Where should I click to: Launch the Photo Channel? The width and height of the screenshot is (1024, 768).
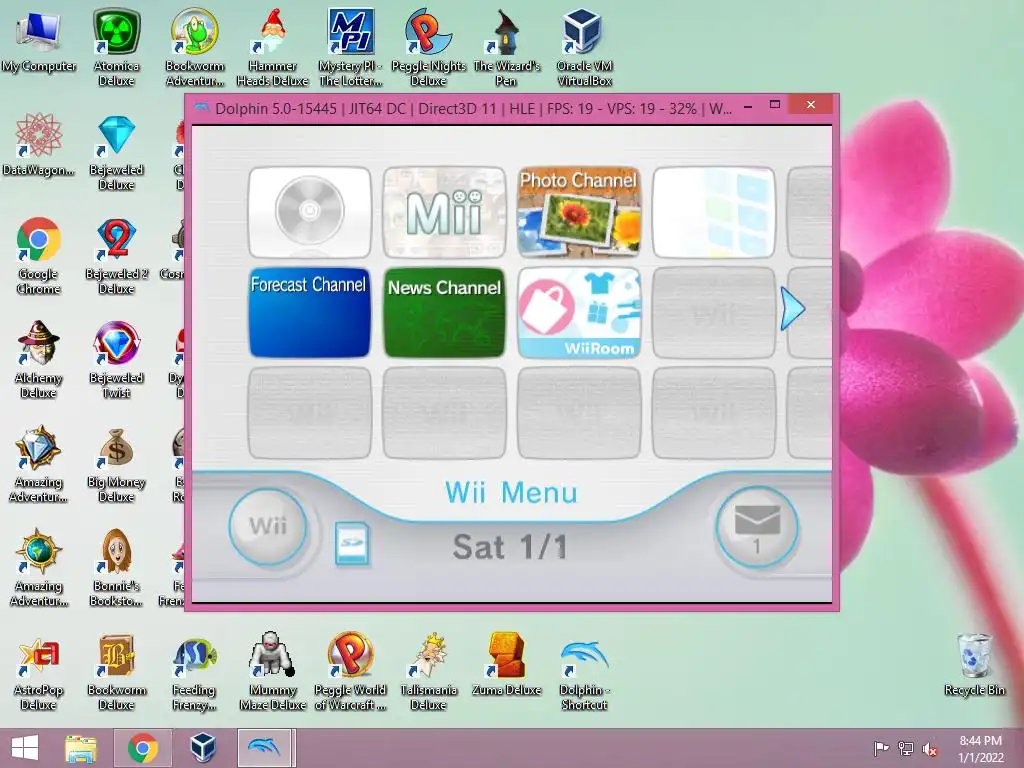pyautogui.click(x=579, y=212)
